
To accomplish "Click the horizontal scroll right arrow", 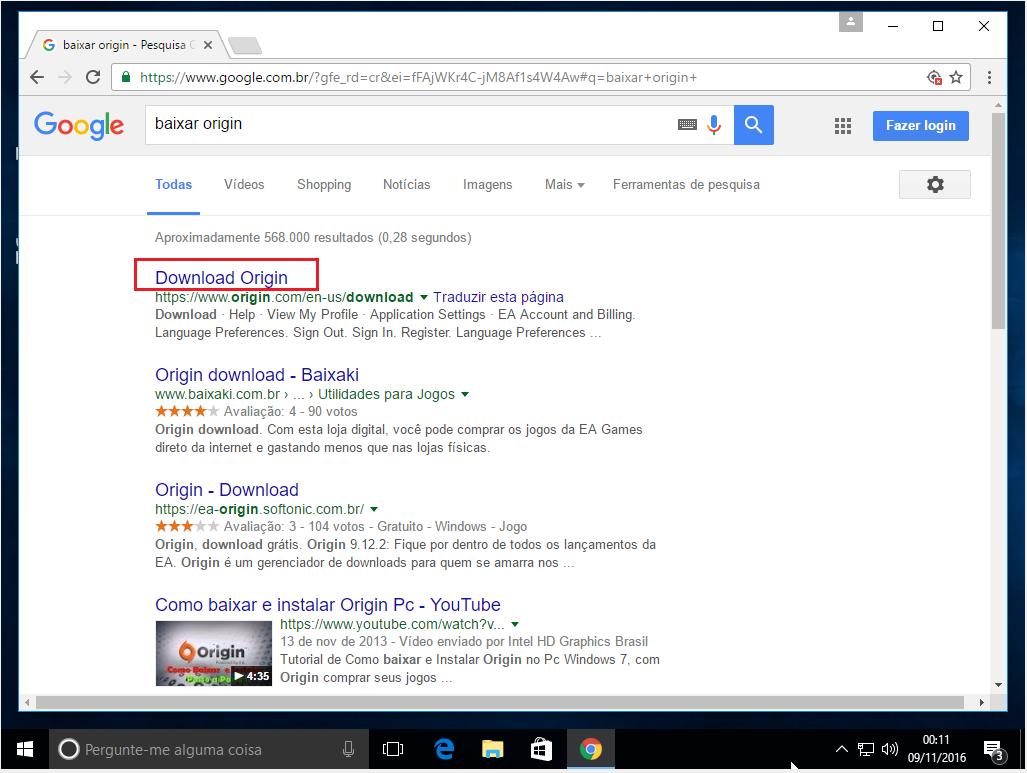I will pyautogui.click(x=981, y=702).
